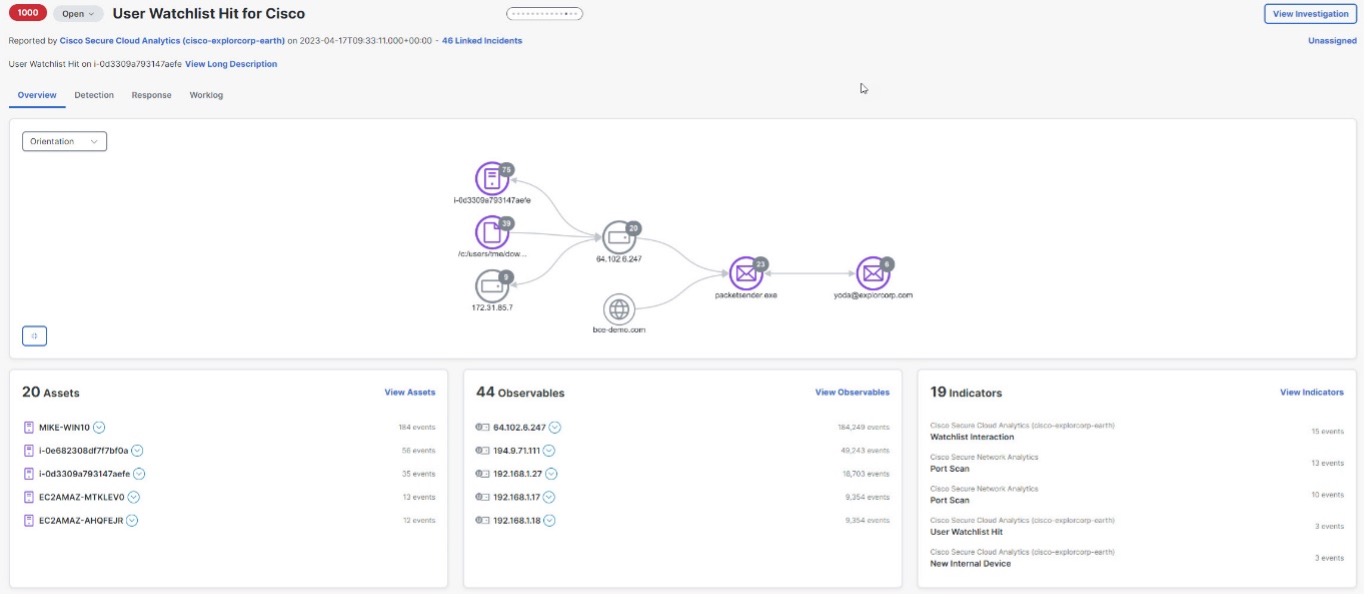Click the MIKE-WIN10 asset device icon
Viewport: 1368px width, 598px height.
(x=29, y=427)
